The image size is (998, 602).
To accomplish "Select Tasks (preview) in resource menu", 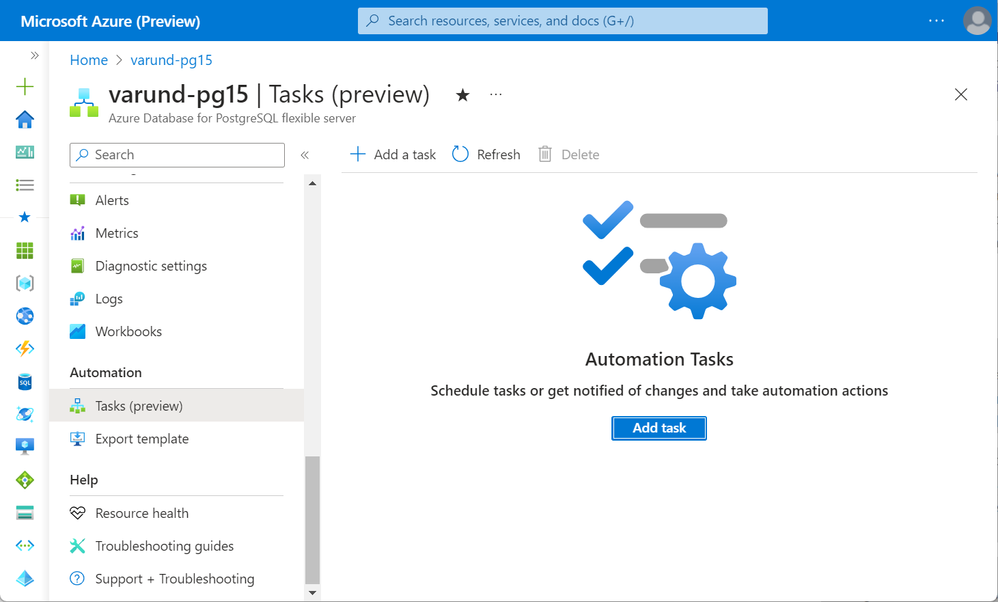I will point(139,406).
